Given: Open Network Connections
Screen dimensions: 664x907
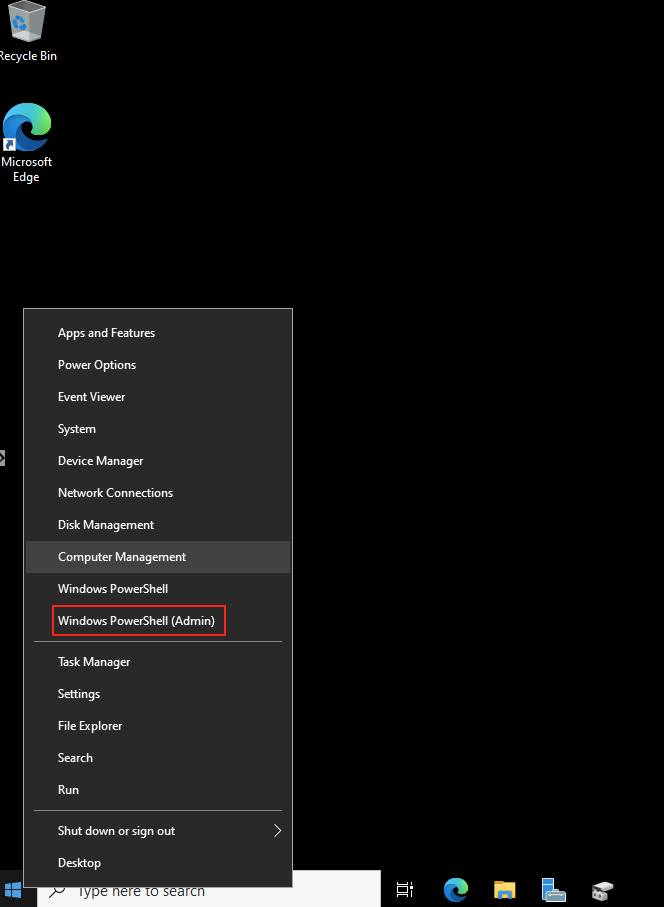Looking at the screenshot, I should coord(158,493).
